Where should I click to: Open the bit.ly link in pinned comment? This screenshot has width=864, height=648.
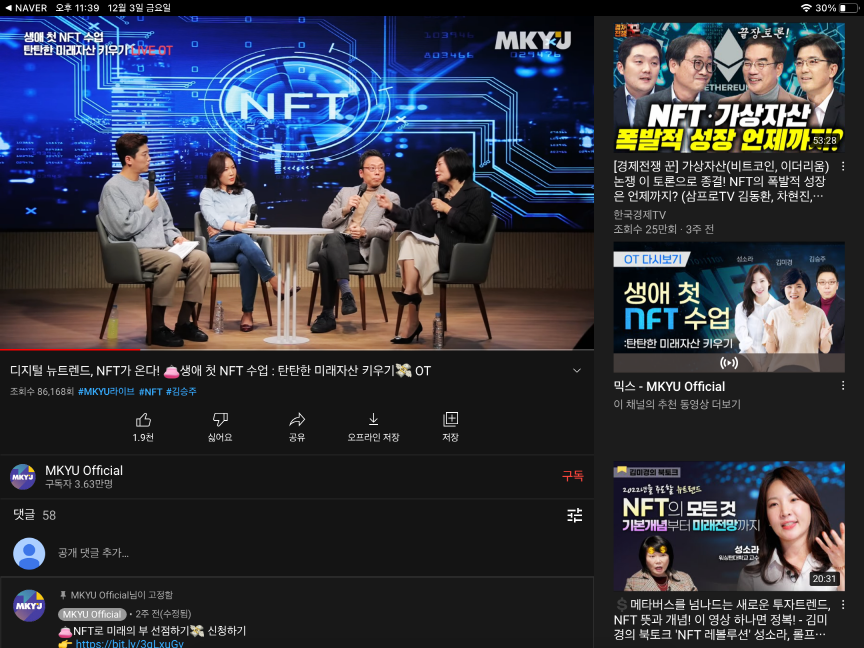pyautogui.click(x=129, y=643)
